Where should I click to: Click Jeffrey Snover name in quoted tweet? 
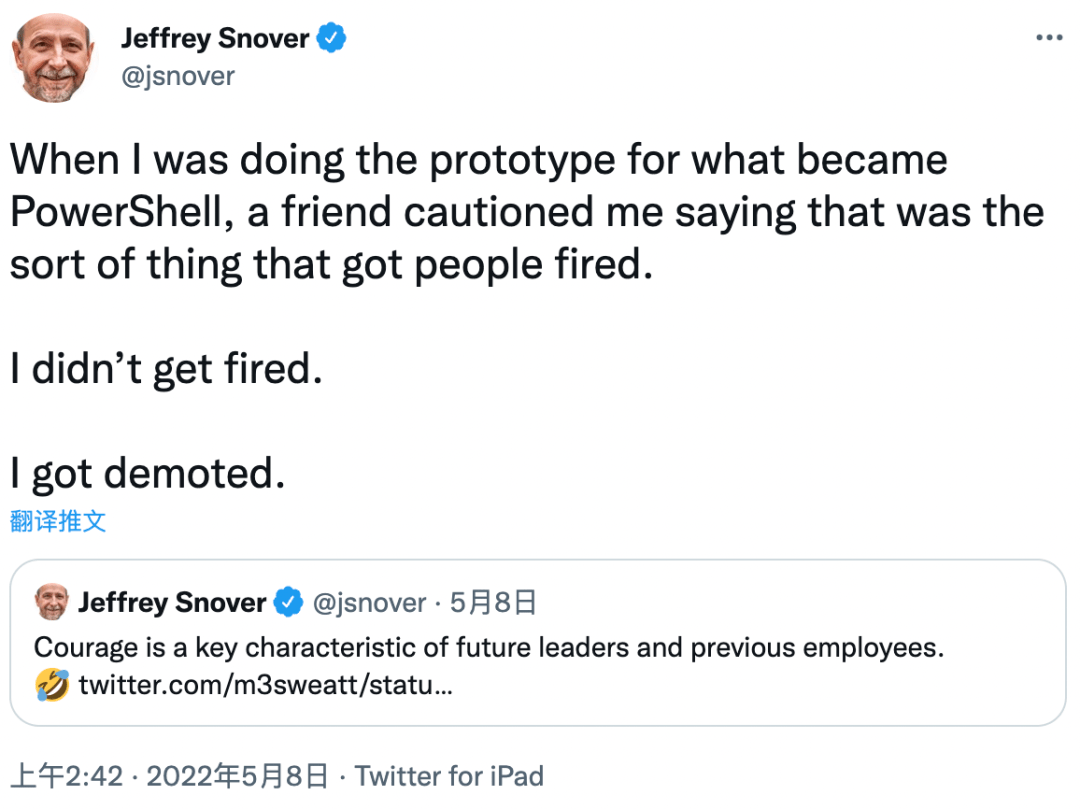coord(172,603)
